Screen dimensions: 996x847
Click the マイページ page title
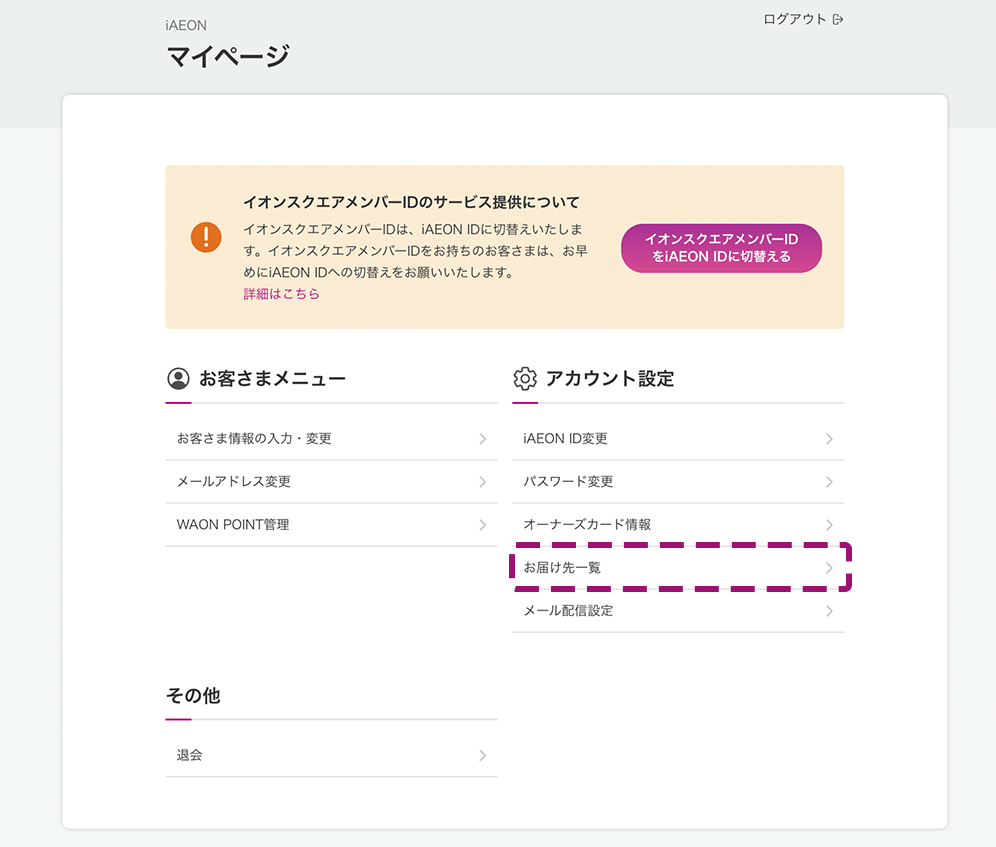228,56
